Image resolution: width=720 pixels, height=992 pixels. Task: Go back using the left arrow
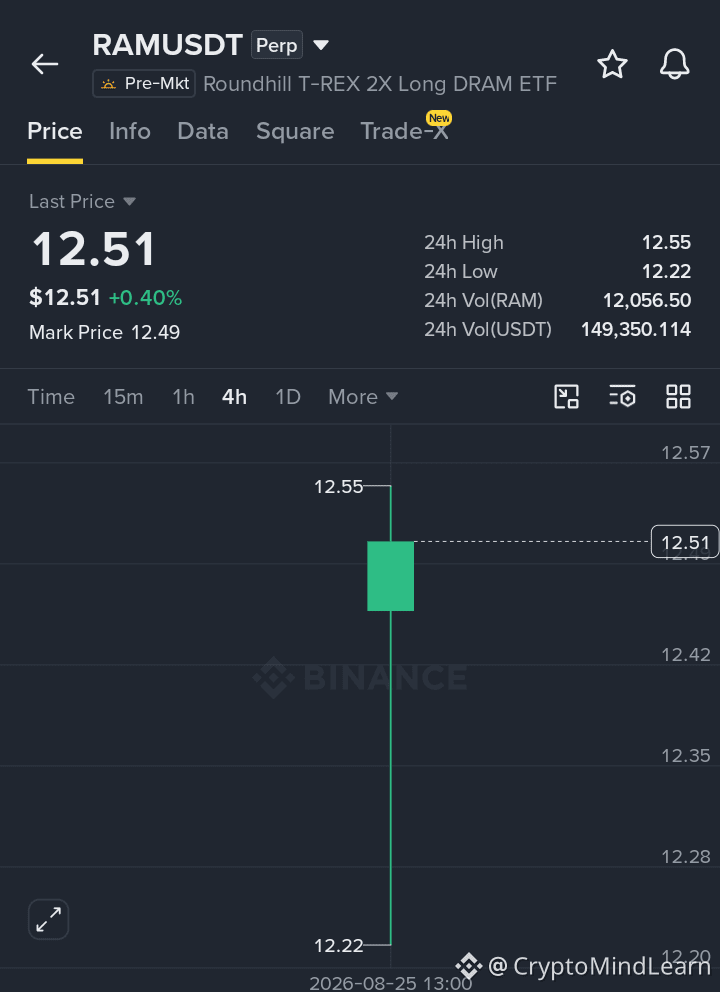45,64
